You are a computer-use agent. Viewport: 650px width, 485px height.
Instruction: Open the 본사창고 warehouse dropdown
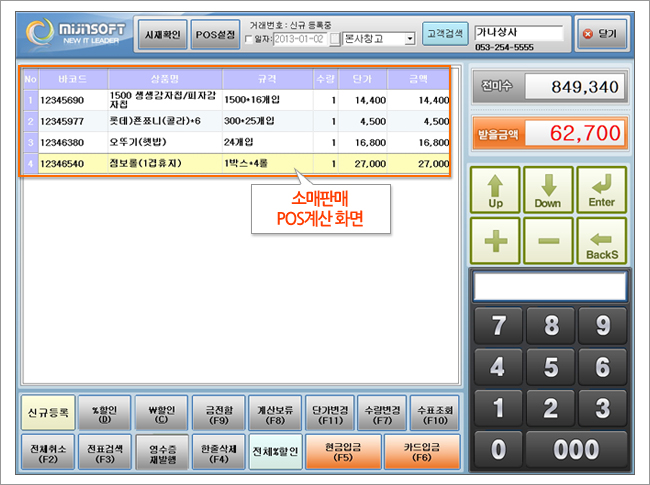[410, 39]
